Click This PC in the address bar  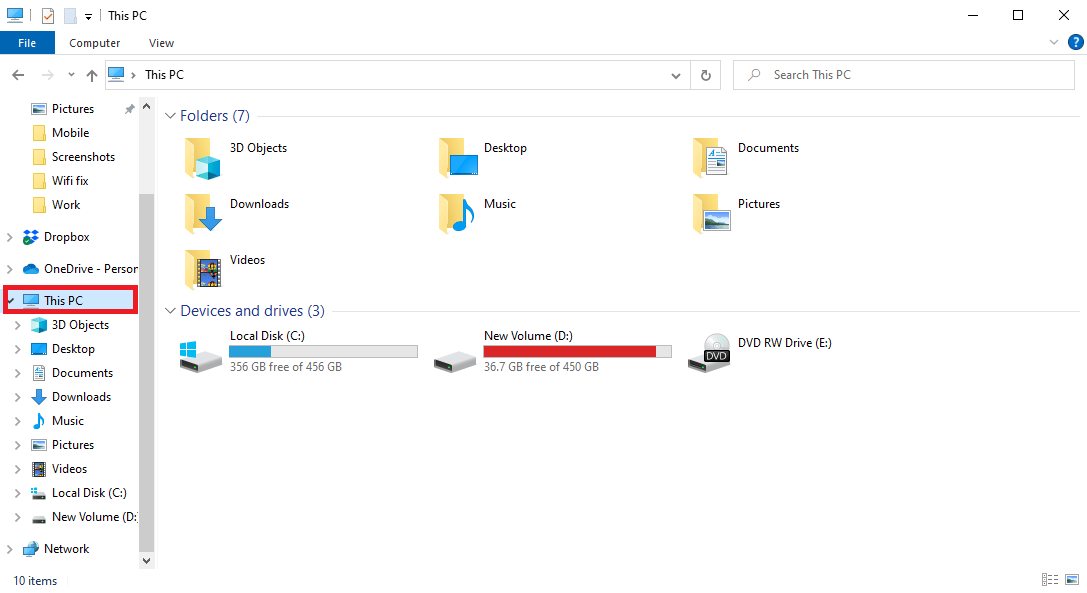pyautogui.click(x=164, y=75)
